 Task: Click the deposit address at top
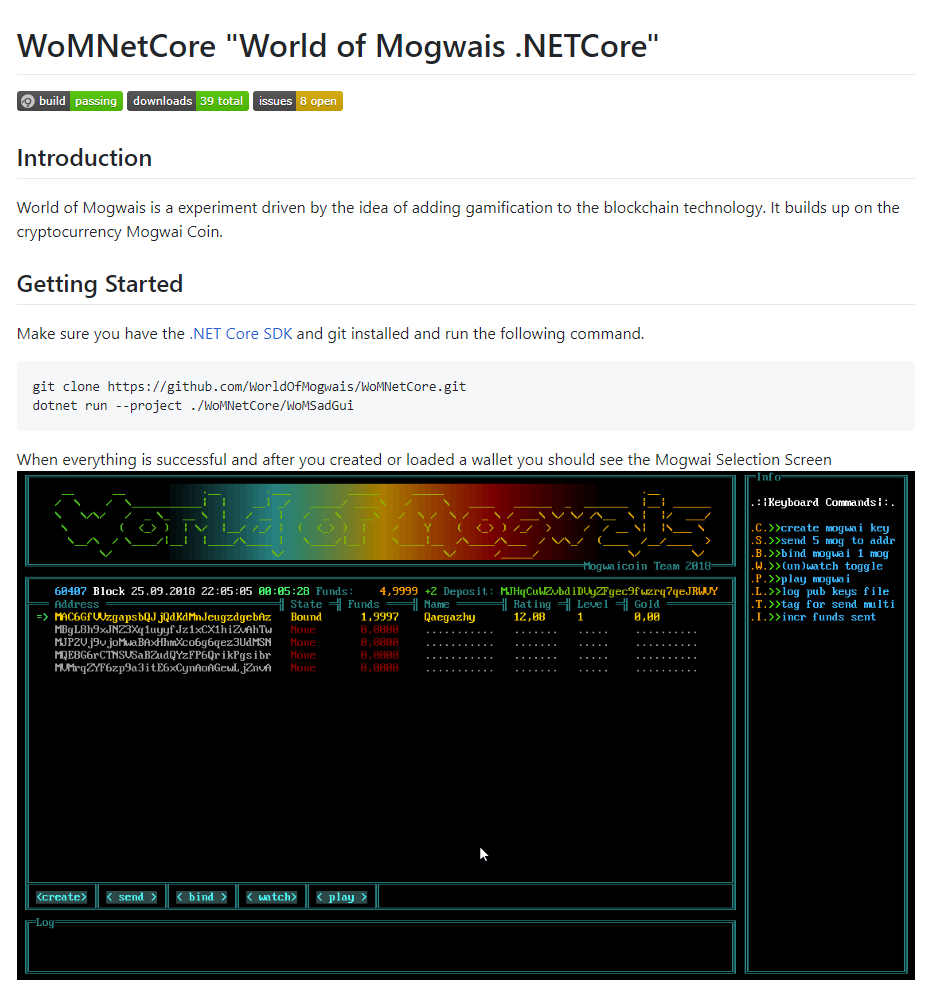609,592
